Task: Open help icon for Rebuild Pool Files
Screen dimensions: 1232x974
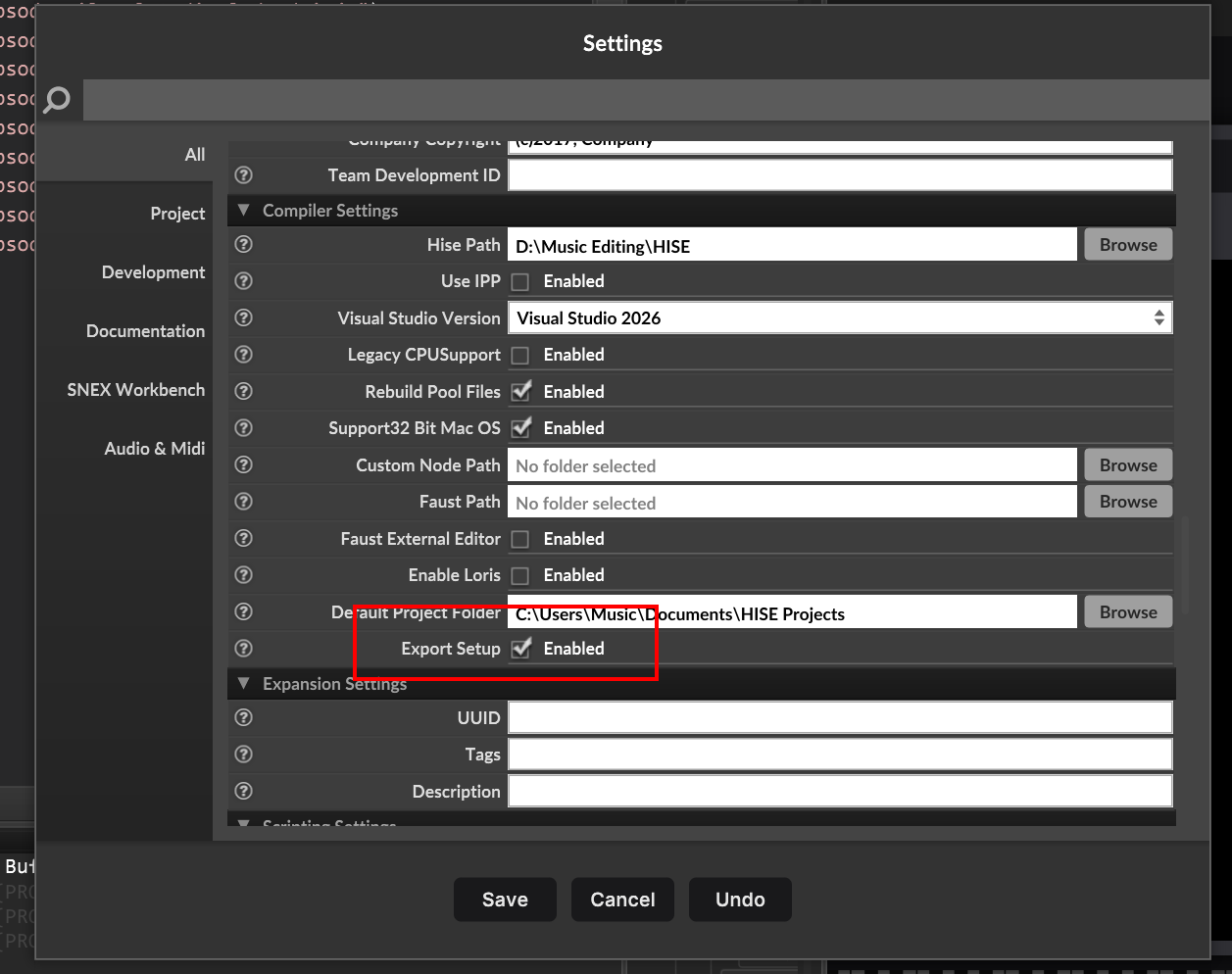Action: 244,391
